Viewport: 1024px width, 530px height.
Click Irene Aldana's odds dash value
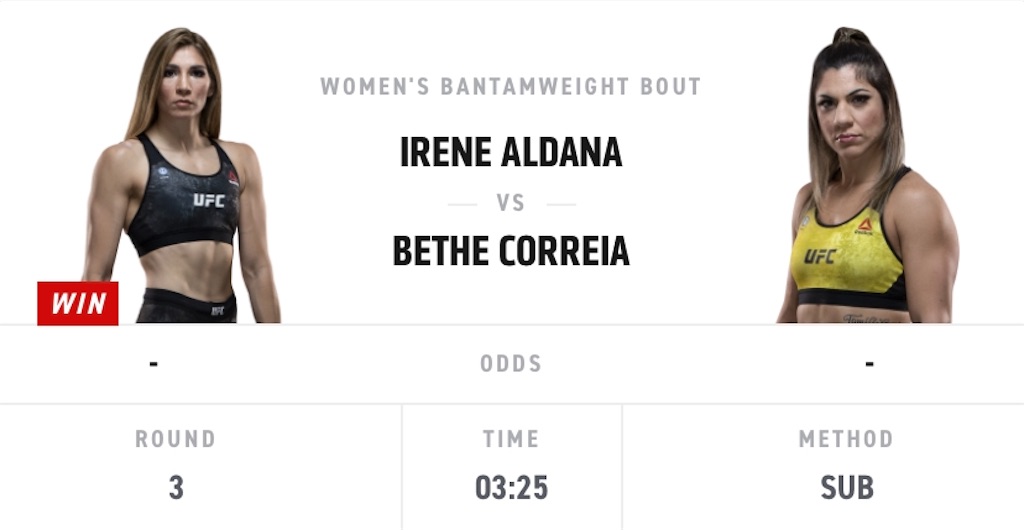click(x=153, y=364)
